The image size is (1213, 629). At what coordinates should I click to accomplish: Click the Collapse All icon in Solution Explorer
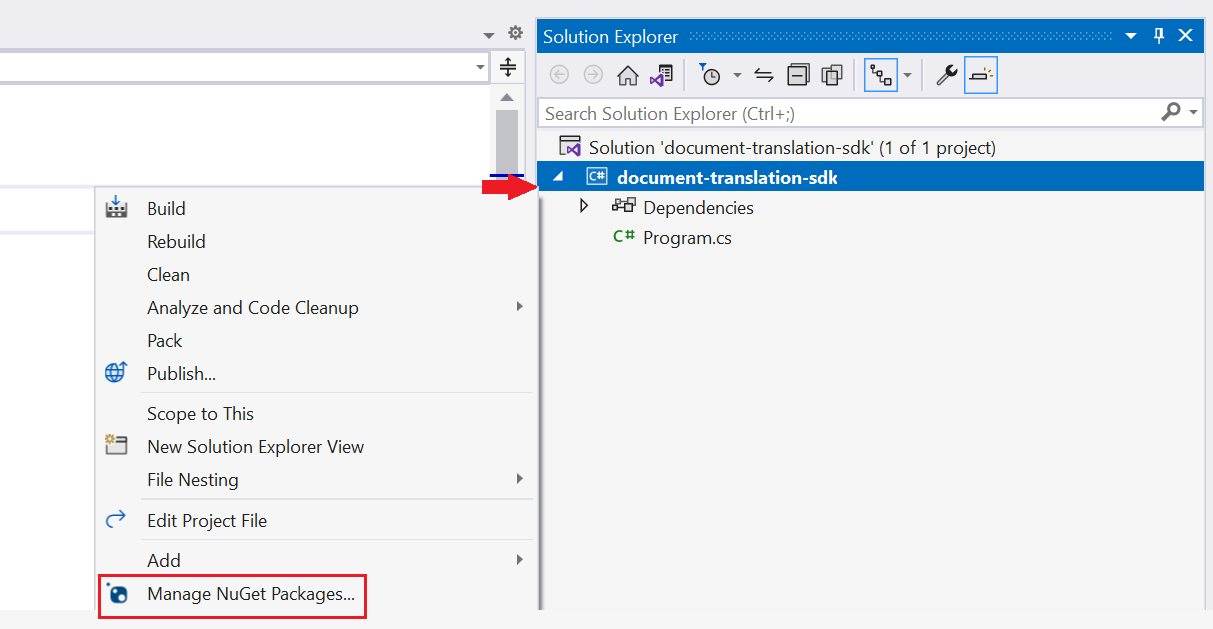tap(798, 74)
